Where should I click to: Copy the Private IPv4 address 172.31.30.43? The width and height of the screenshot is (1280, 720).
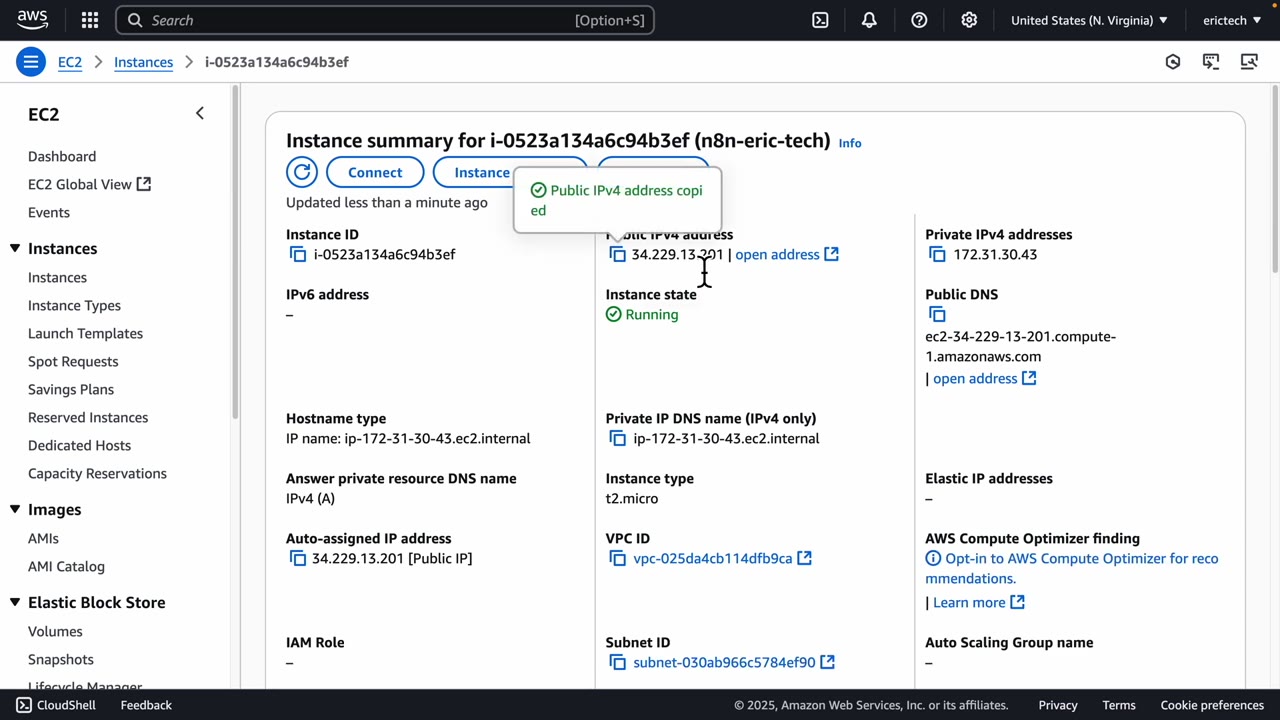(937, 255)
